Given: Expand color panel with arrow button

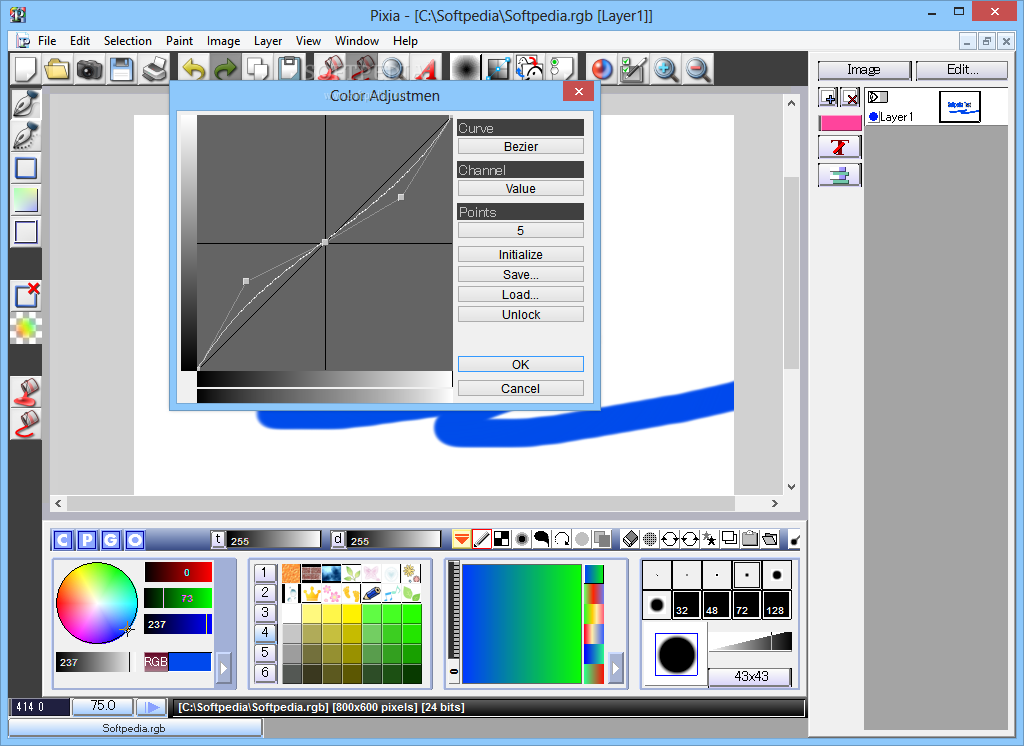Looking at the screenshot, I should coord(224,668).
